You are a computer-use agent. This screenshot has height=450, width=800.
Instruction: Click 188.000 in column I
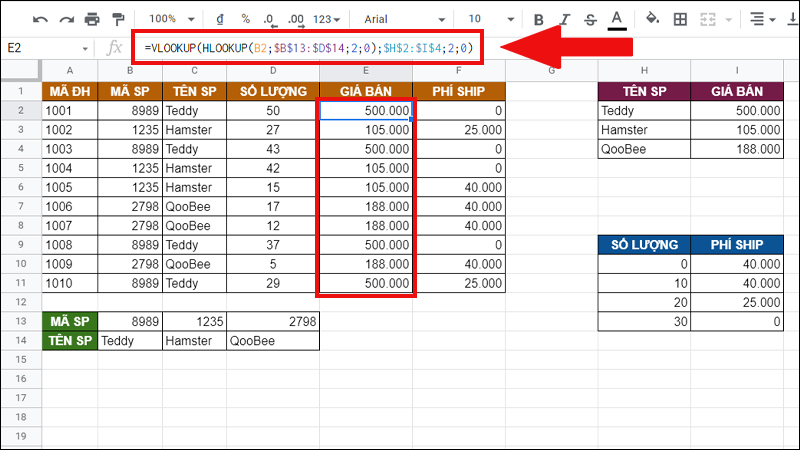pyautogui.click(x=737, y=149)
